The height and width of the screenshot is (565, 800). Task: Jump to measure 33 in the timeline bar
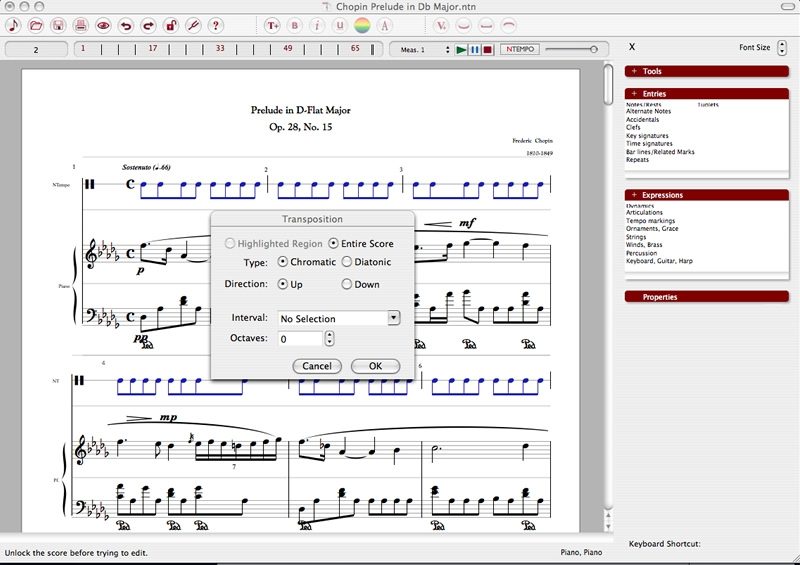pos(220,48)
